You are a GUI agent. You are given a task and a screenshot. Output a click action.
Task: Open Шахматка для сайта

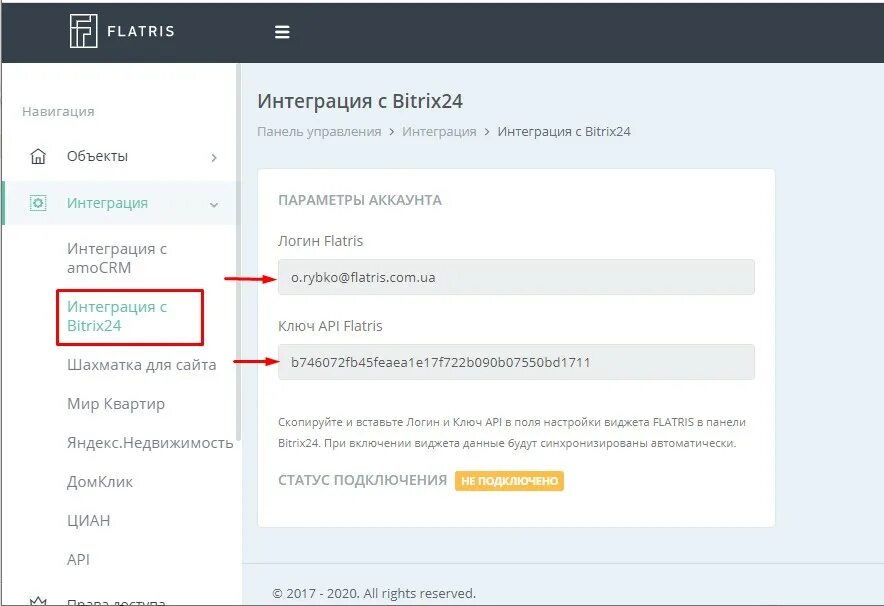[x=142, y=365]
